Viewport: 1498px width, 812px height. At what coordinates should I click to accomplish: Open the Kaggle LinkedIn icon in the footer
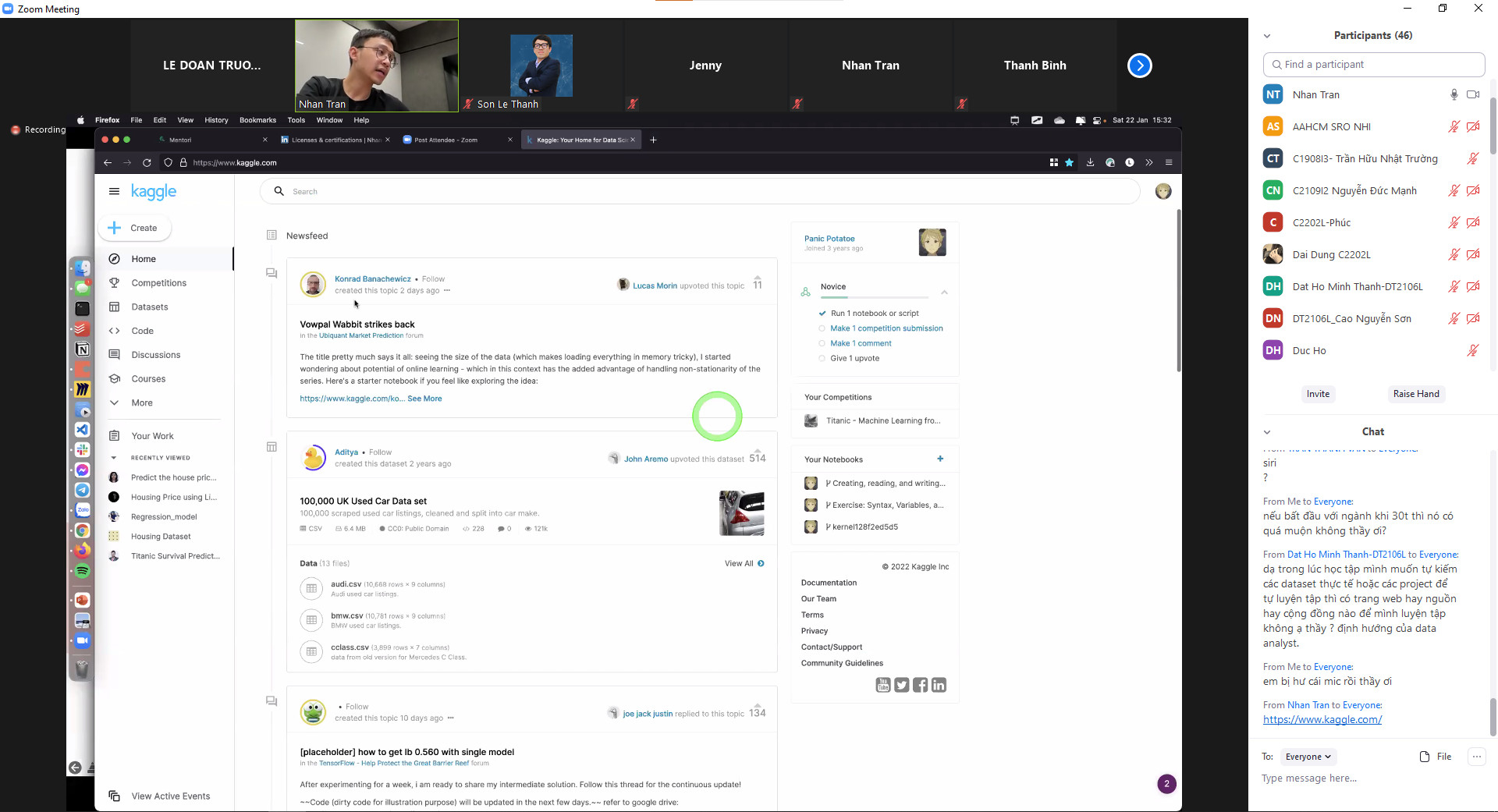tap(939, 685)
